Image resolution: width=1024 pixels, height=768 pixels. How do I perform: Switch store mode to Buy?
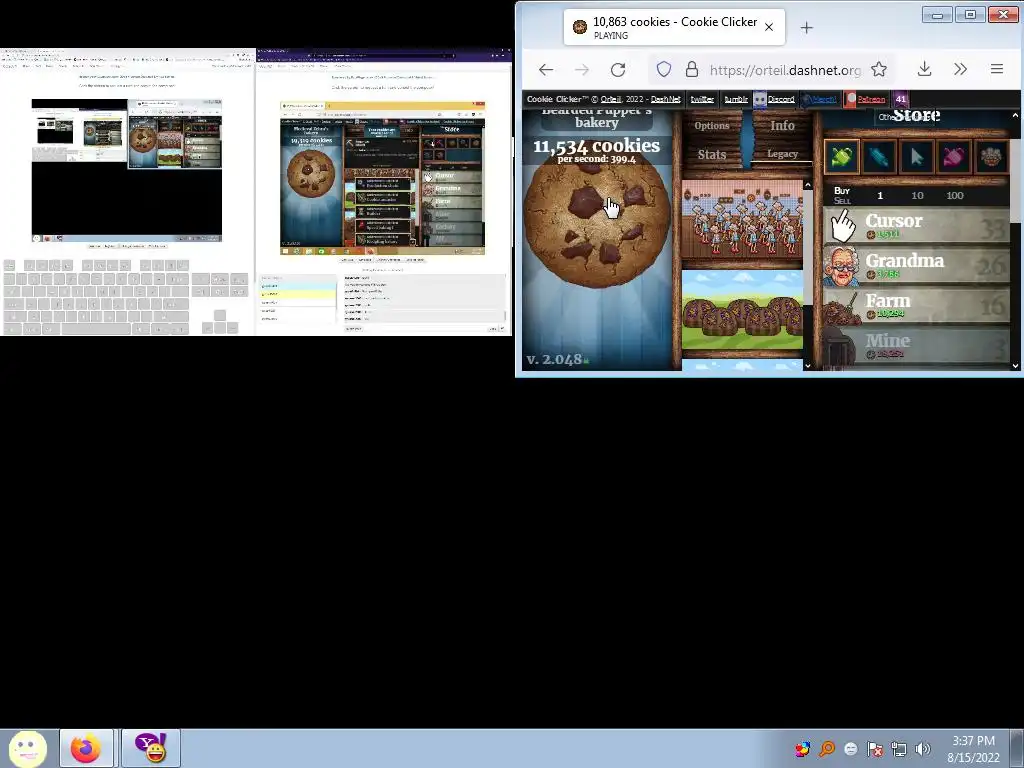(842, 191)
